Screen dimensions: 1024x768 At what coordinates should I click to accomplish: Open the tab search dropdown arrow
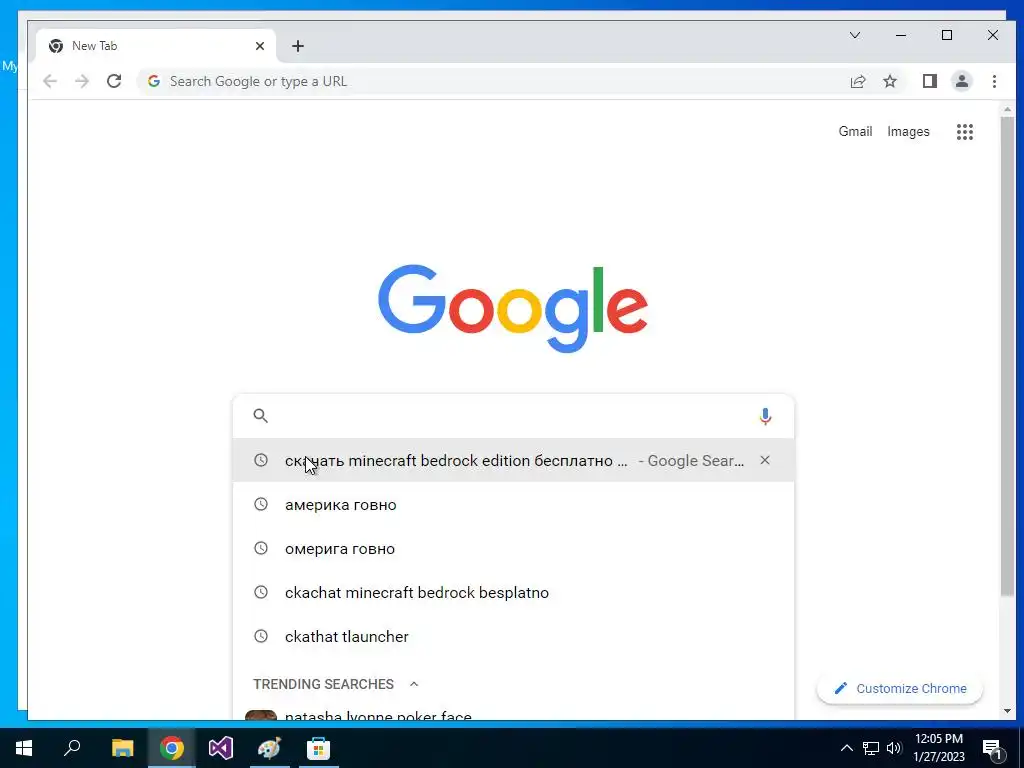854,35
